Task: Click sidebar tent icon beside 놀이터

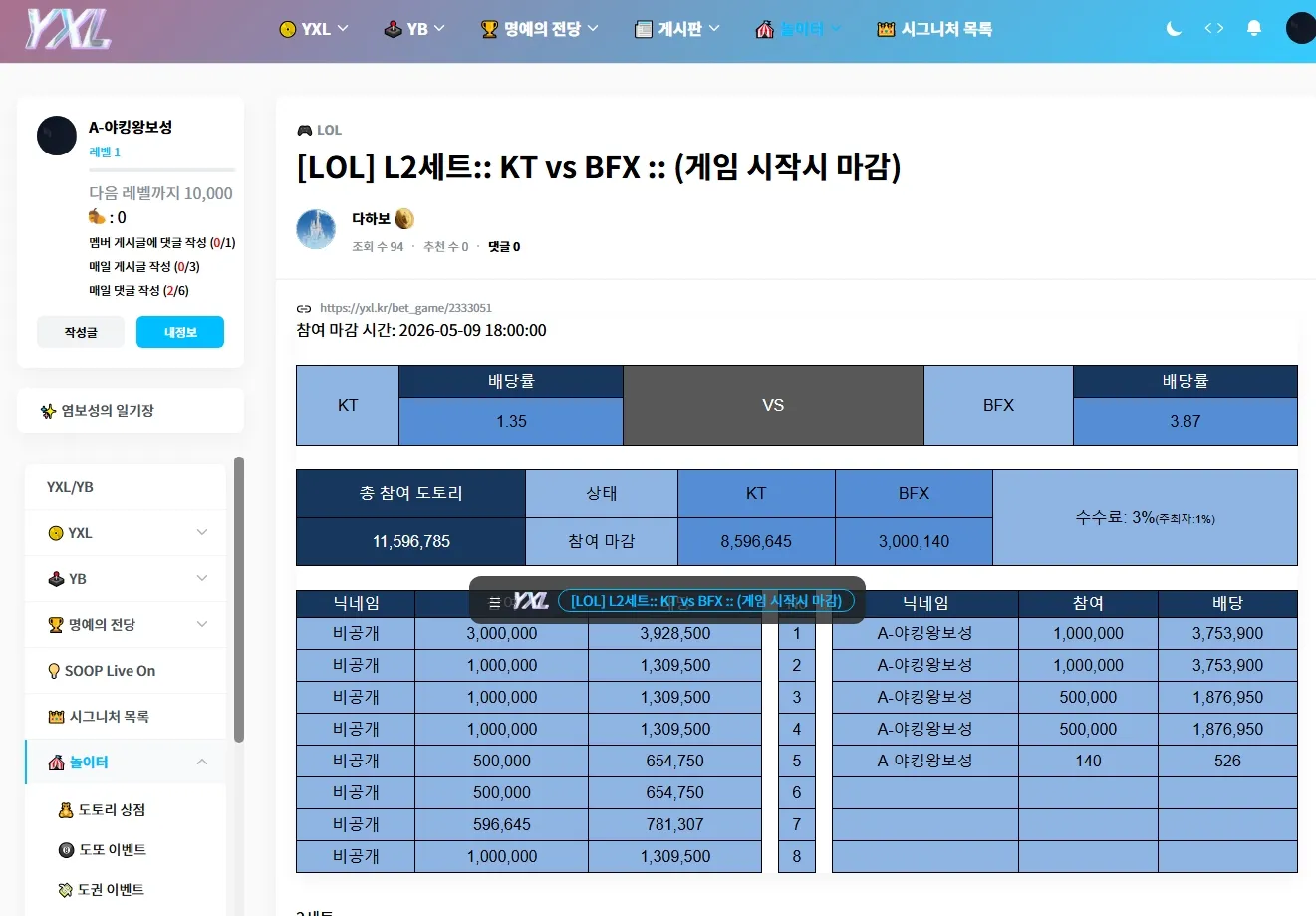Action: click(x=56, y=763)
